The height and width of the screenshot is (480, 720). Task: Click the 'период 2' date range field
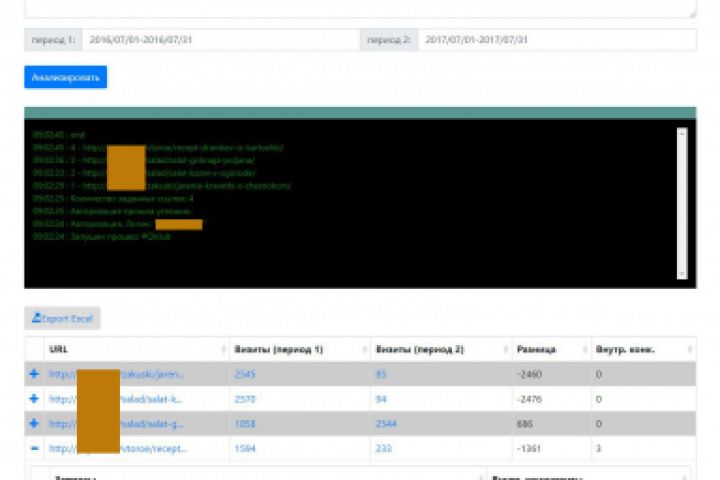[x=557, y=40]
